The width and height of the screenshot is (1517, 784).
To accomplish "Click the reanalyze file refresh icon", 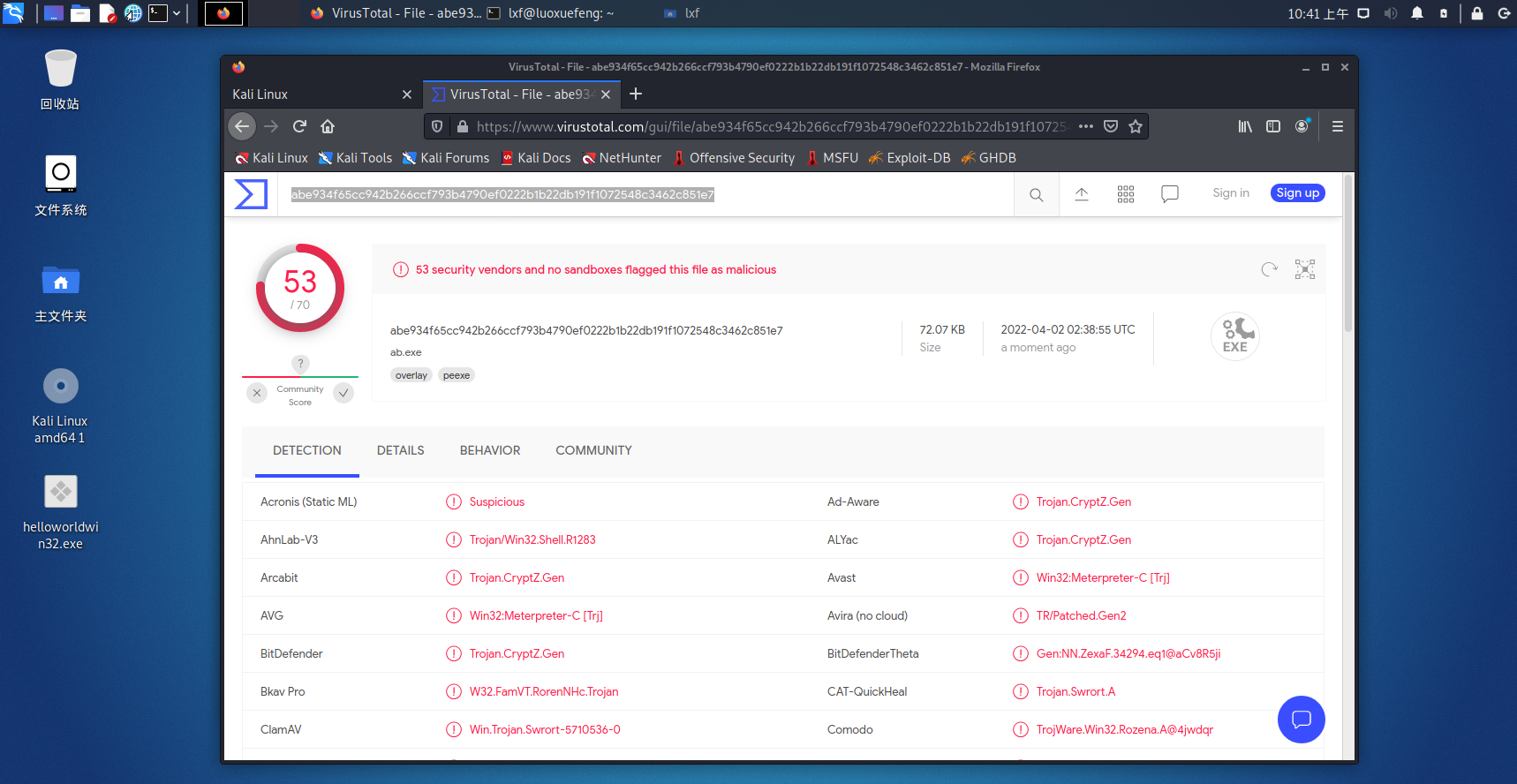I will (x=1270, y=269).
